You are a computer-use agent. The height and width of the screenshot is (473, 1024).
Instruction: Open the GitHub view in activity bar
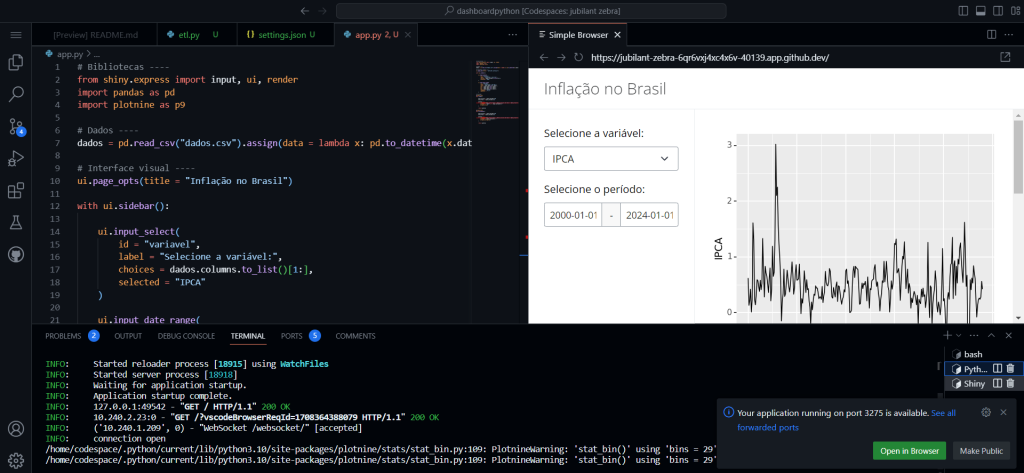tap(16, 255)
